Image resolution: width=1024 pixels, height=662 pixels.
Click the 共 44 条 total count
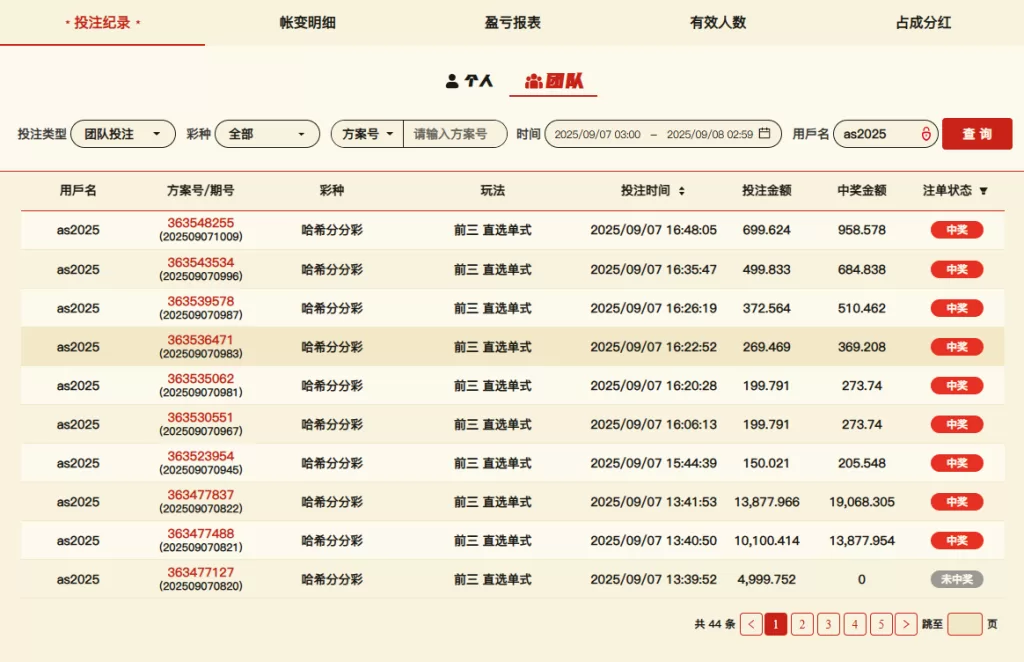point(714,624)
